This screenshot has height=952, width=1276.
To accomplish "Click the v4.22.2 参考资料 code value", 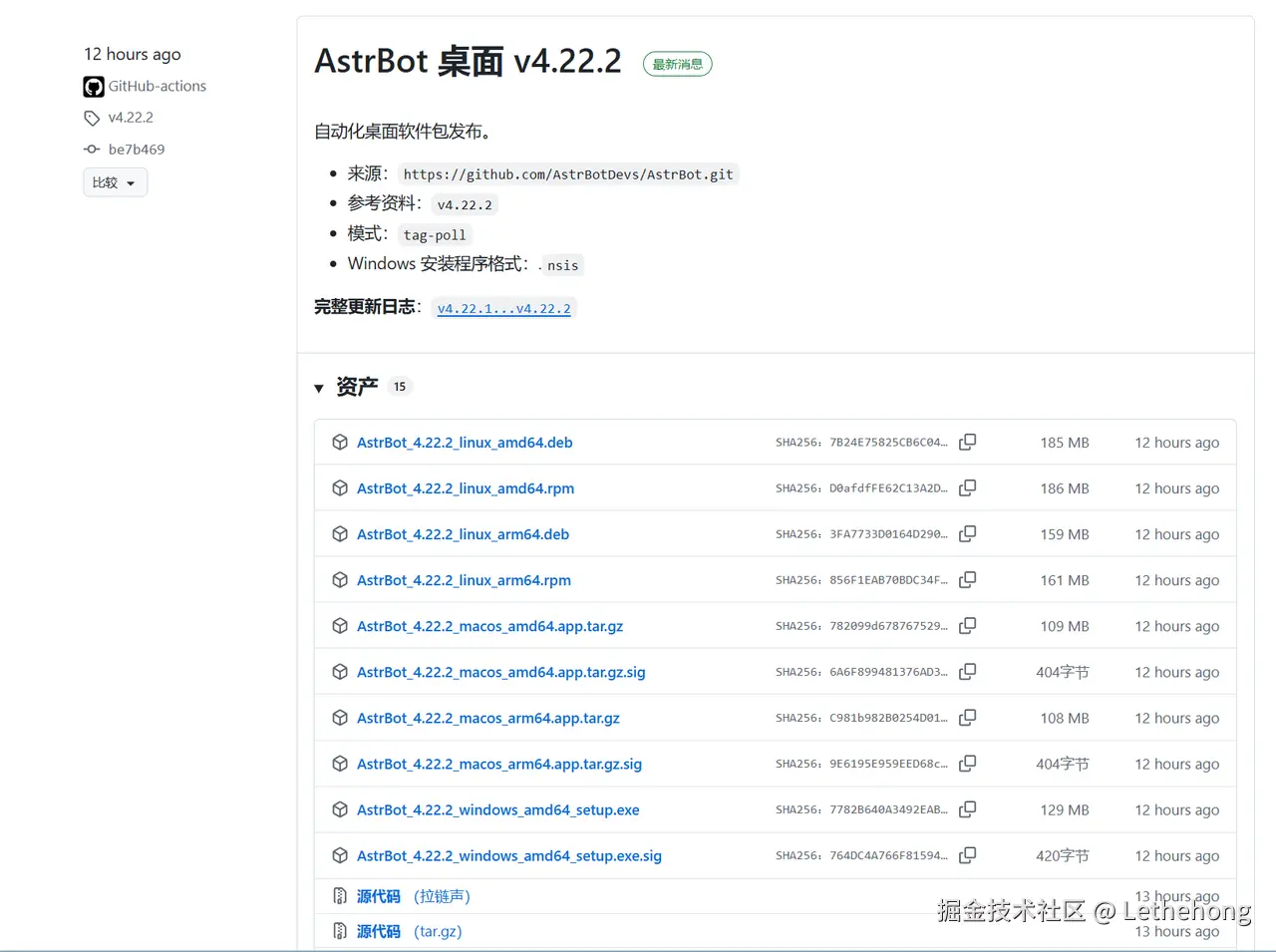I will 465,204.
